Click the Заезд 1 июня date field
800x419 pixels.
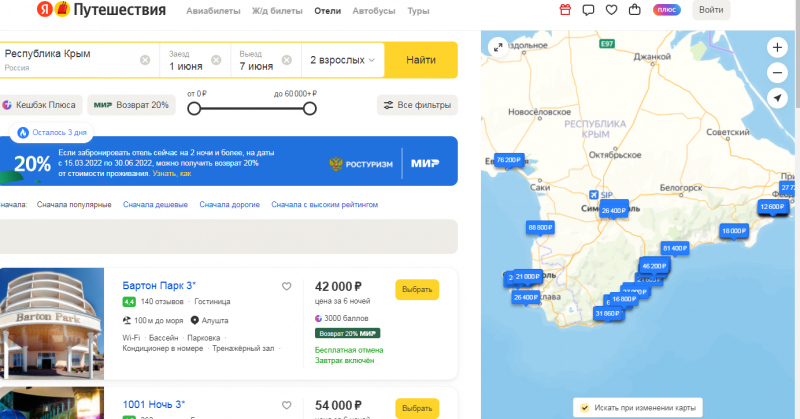(195, 60)
